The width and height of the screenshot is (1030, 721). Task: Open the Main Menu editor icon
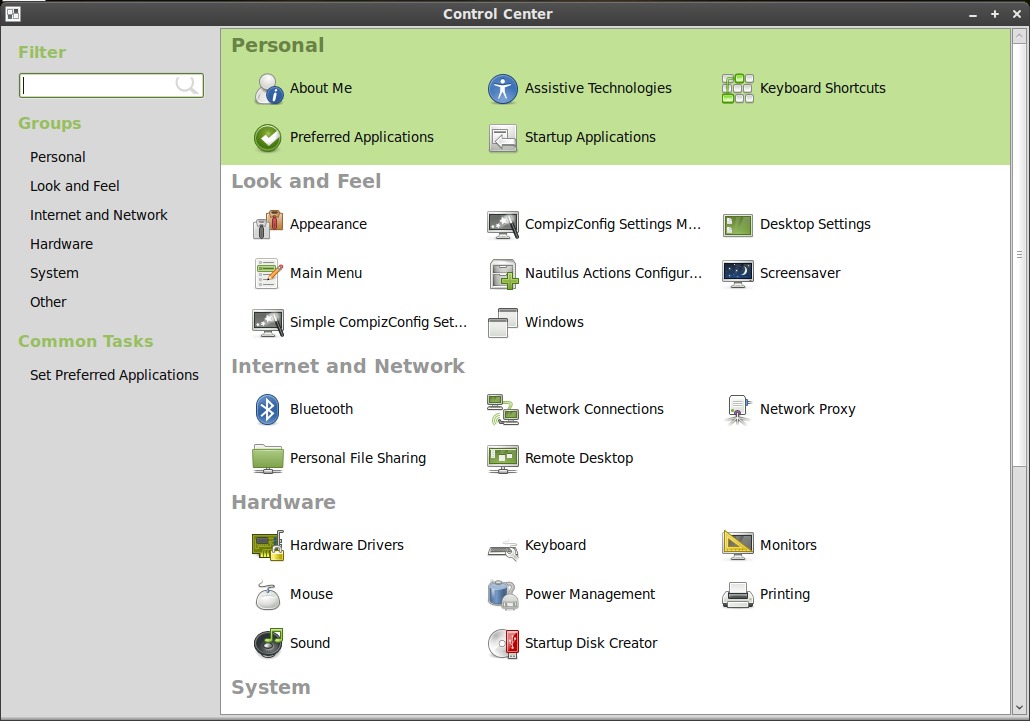pyautogui.click(x=268, y=274)
